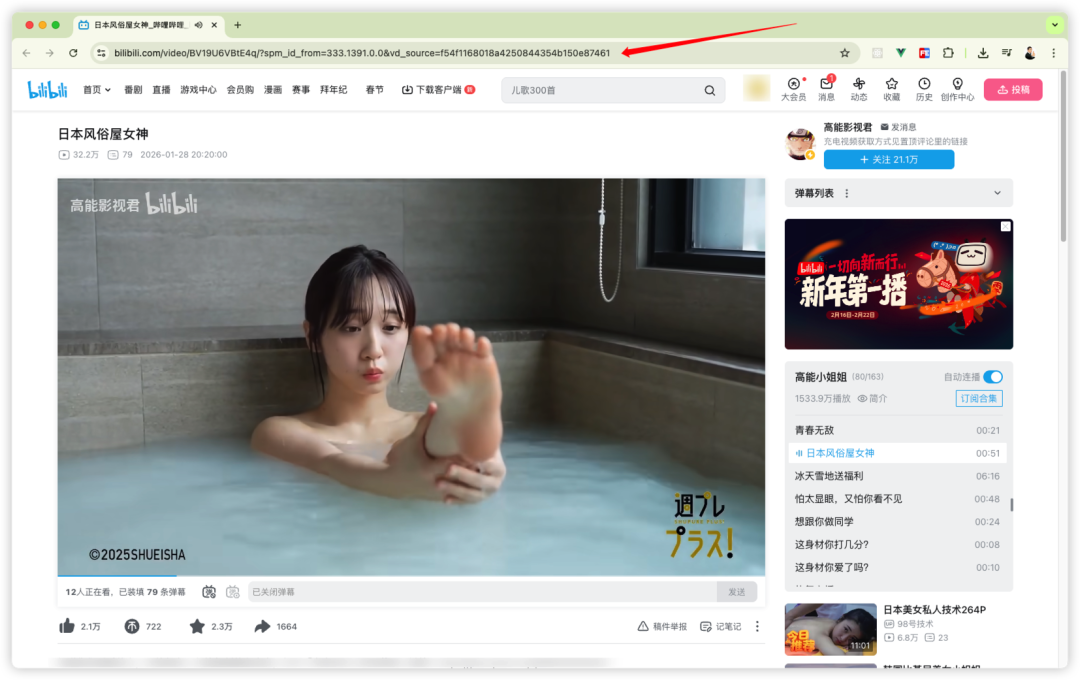This screenshot has height=680, width=1080.
Task: Follow the uploader via 关注 button
Action: (x=888, y=158)
